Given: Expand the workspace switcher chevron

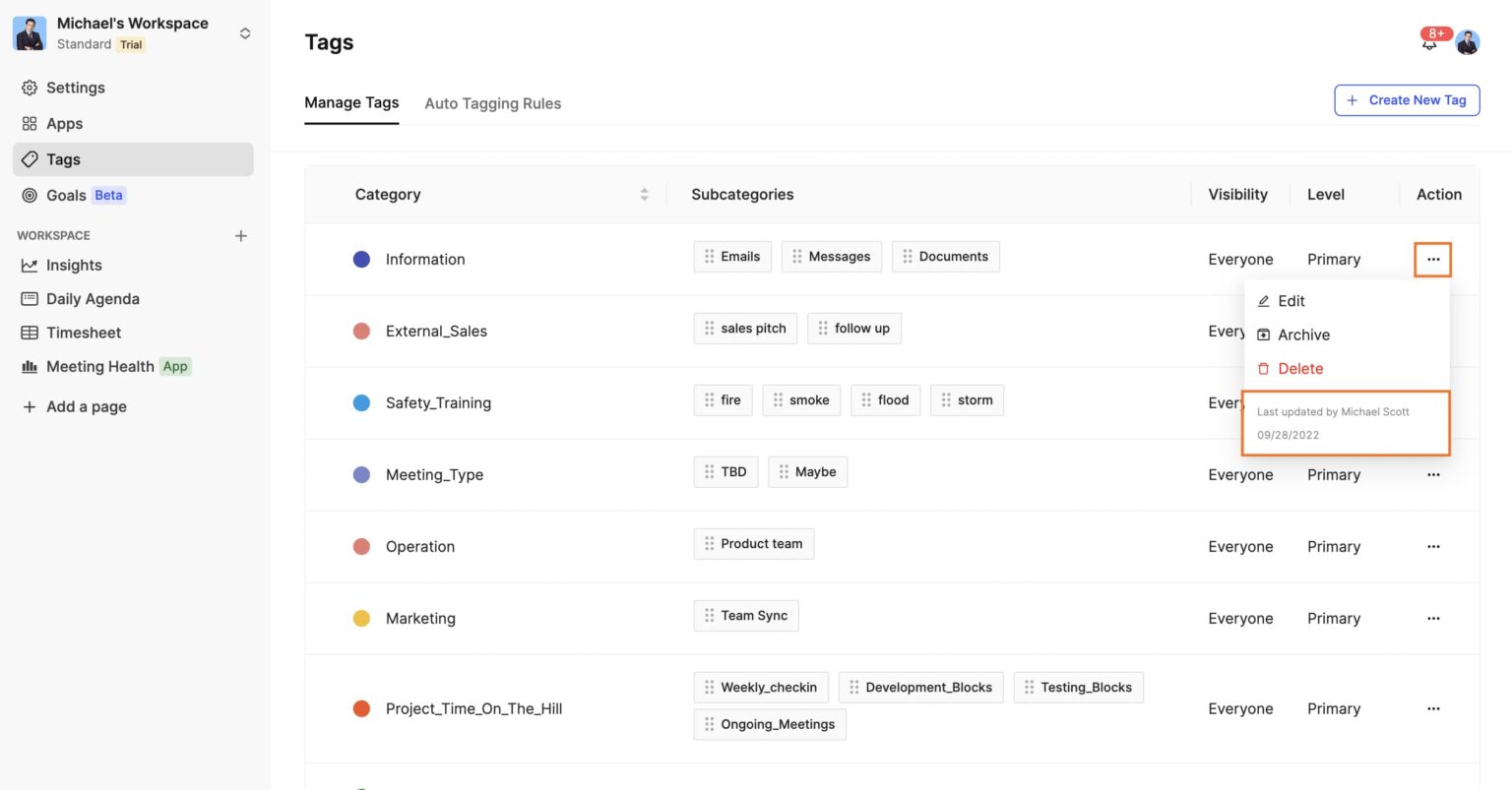Looking at the screenshot, I should [x=245, y=33].
